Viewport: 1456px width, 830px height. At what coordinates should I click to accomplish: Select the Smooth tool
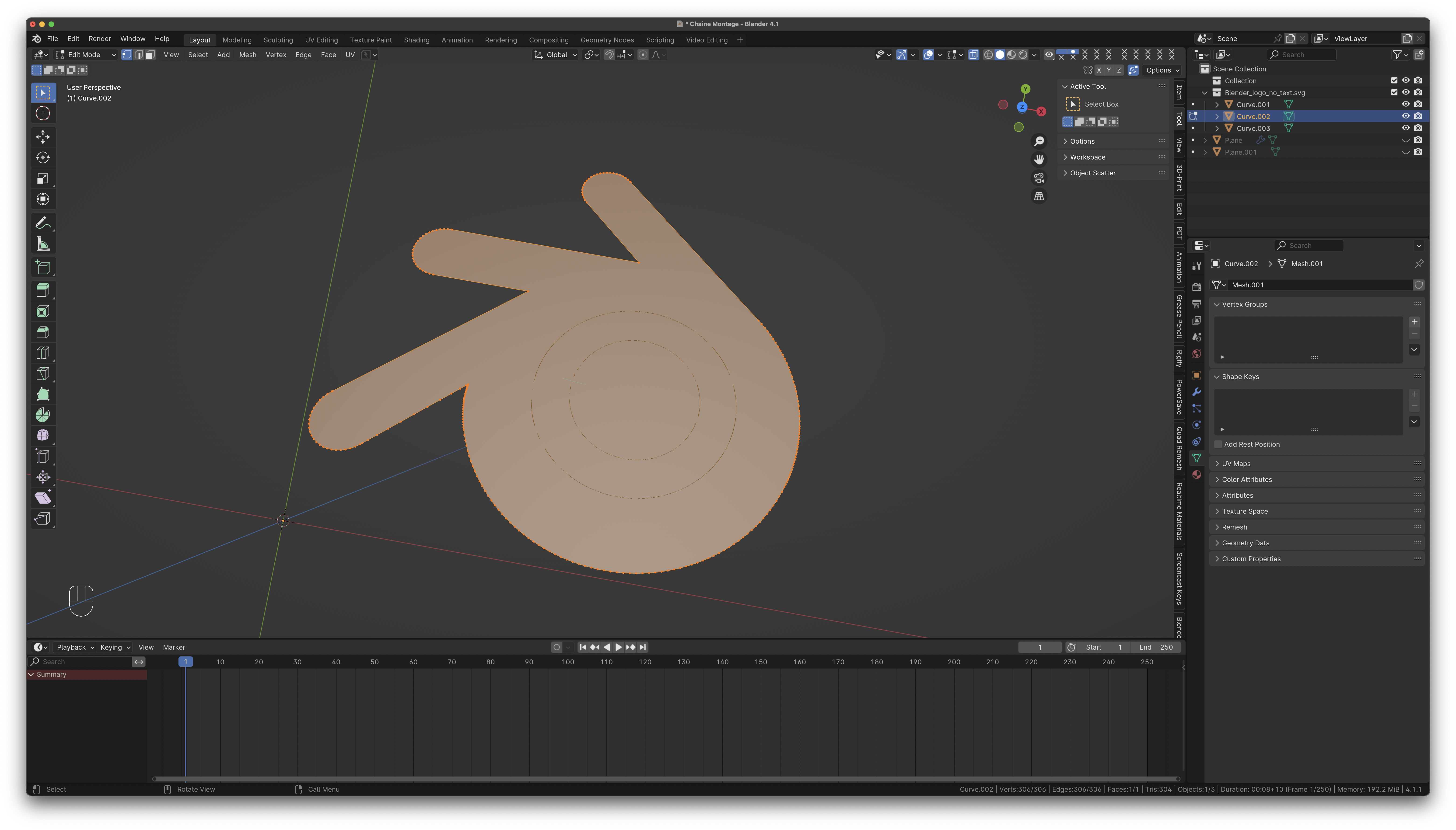(43, 436)
